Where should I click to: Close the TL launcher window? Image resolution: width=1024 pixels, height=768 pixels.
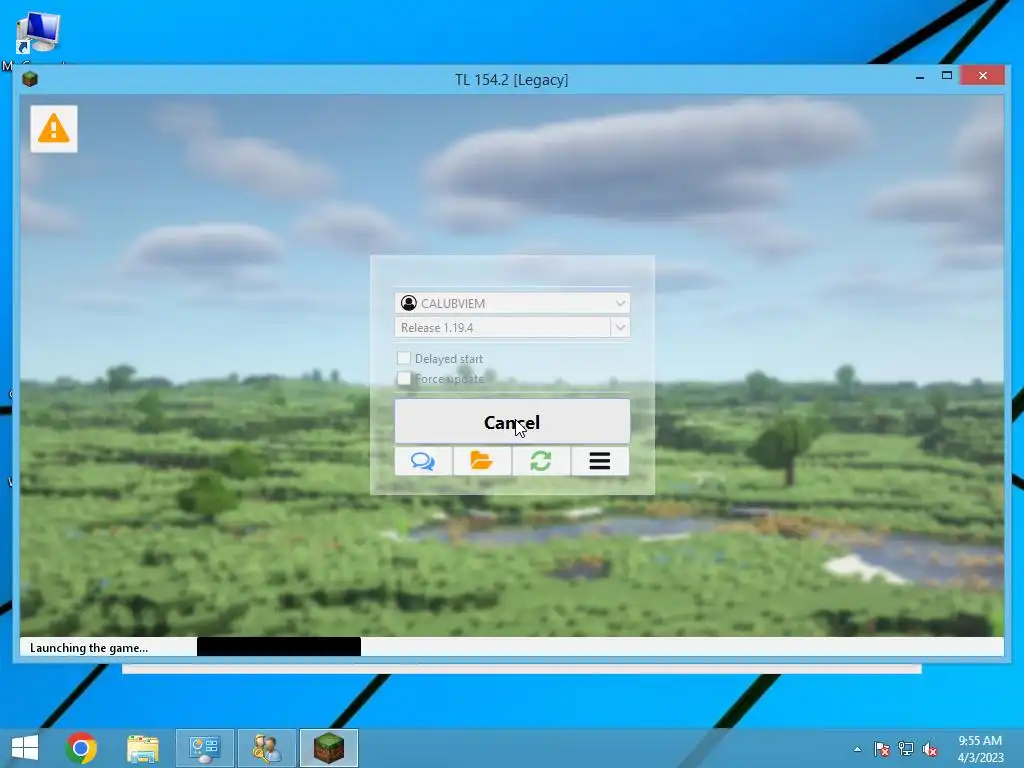coord(983,76)
